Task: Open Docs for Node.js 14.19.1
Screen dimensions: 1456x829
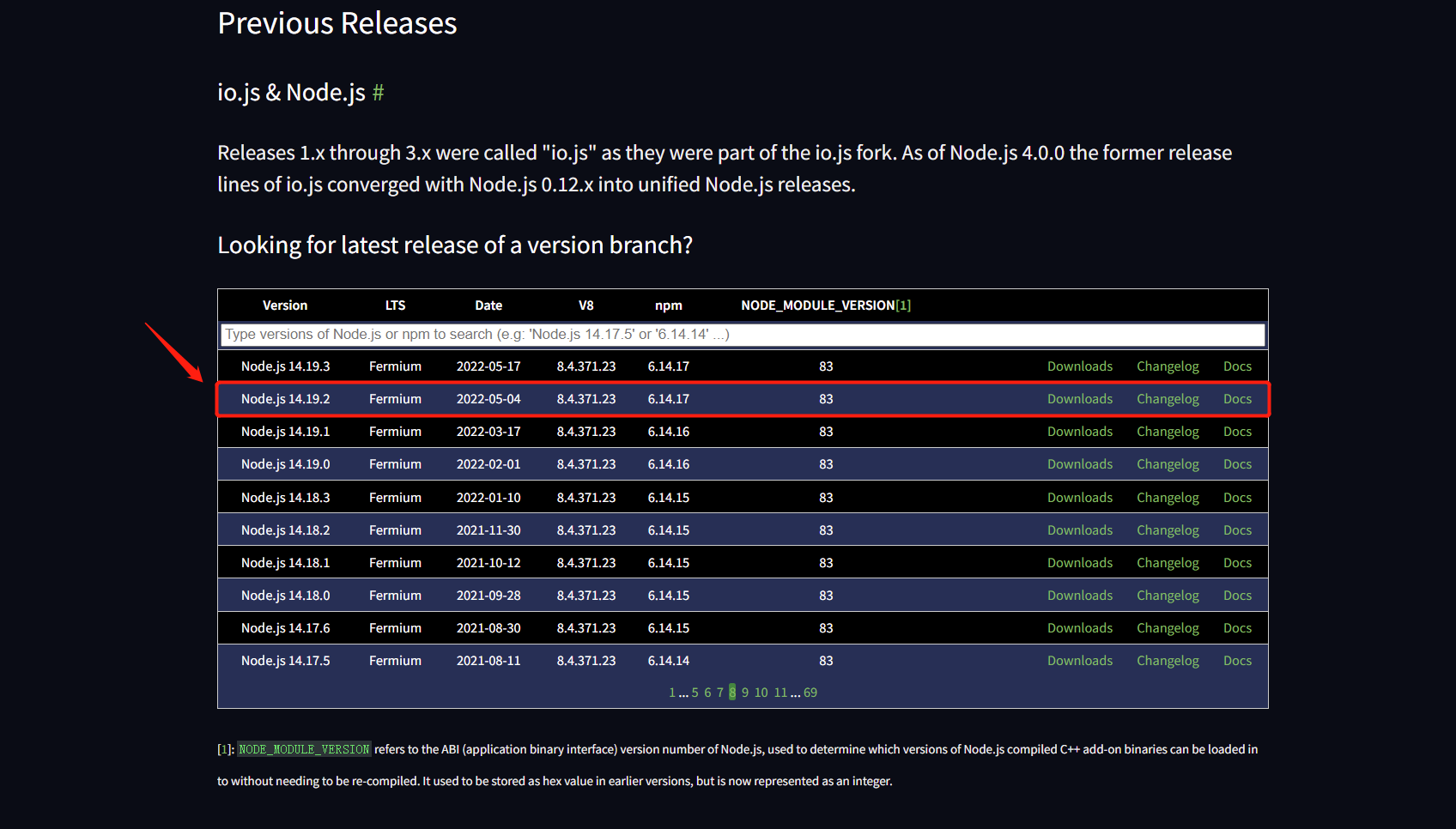Action: click(x=1236, y=432)
